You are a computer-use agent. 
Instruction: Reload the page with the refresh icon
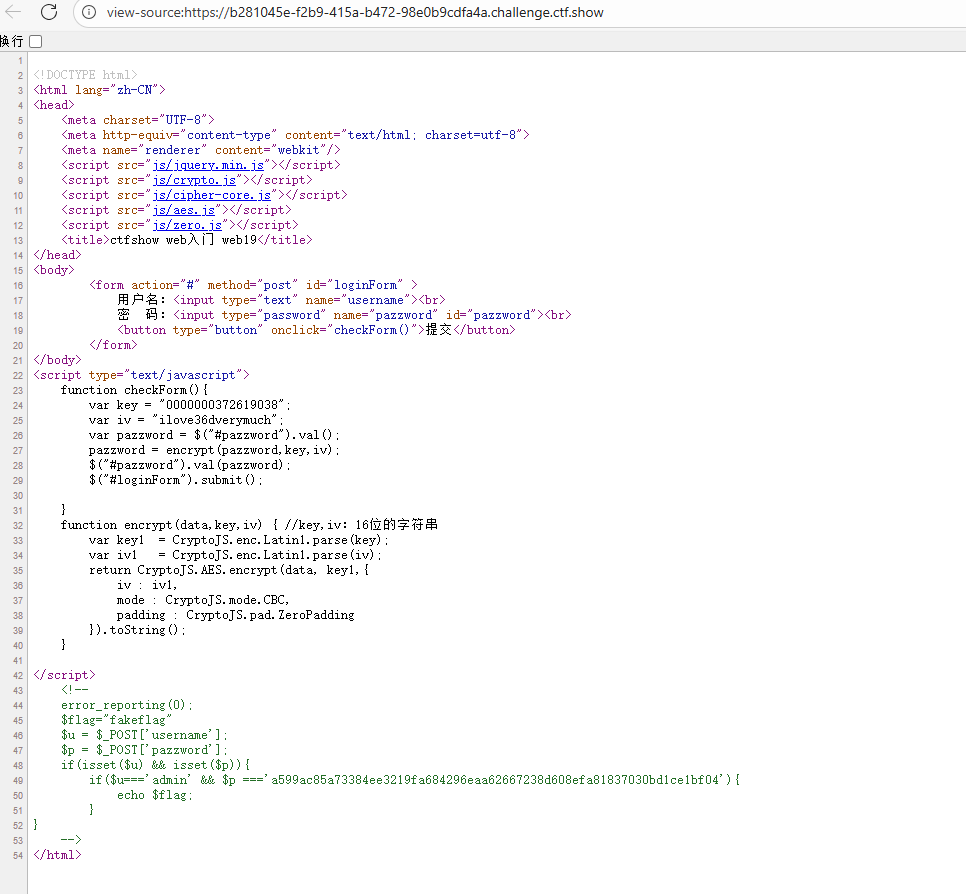pos(49,12)
